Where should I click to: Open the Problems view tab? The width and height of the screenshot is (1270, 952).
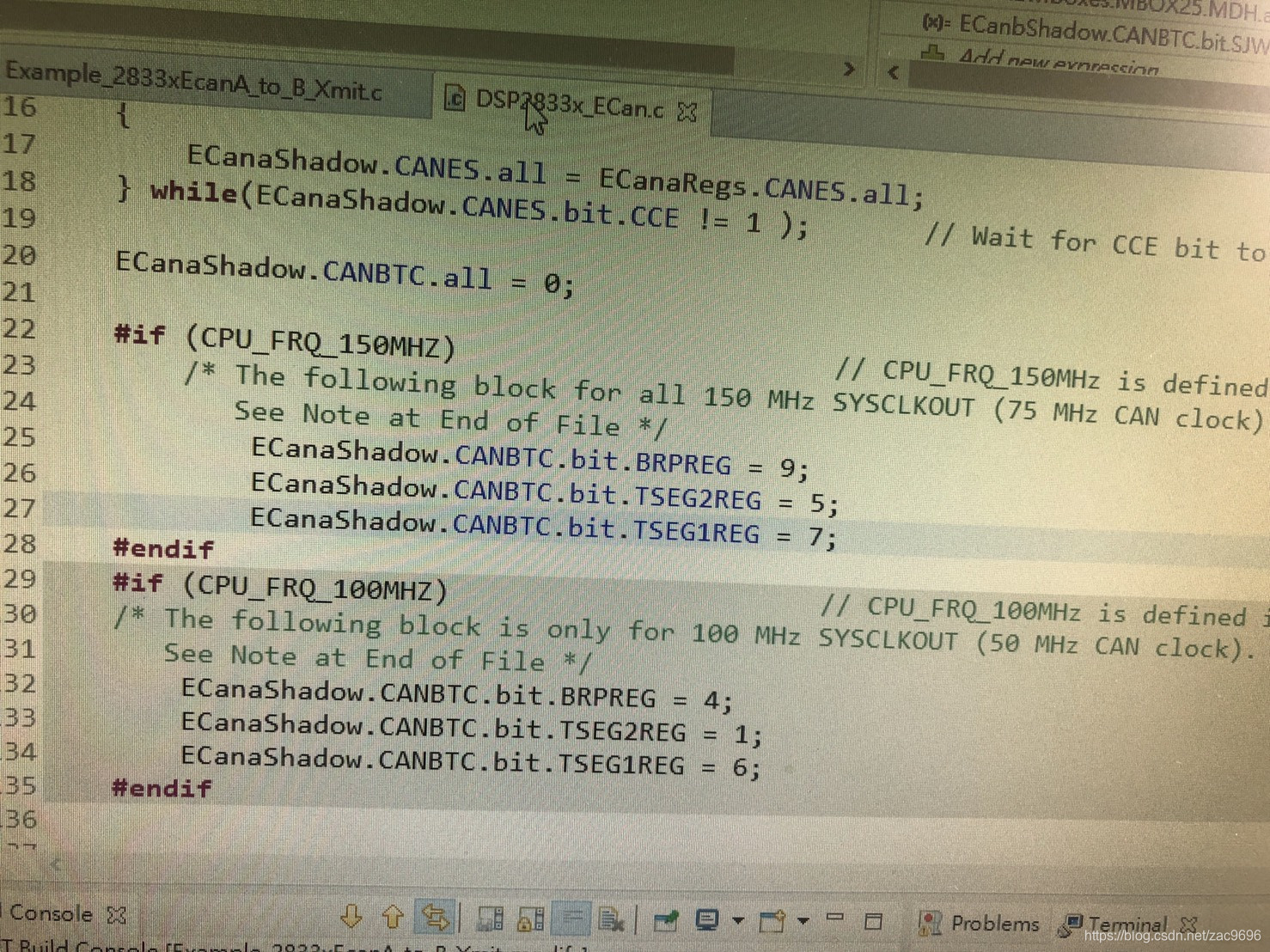994,924
